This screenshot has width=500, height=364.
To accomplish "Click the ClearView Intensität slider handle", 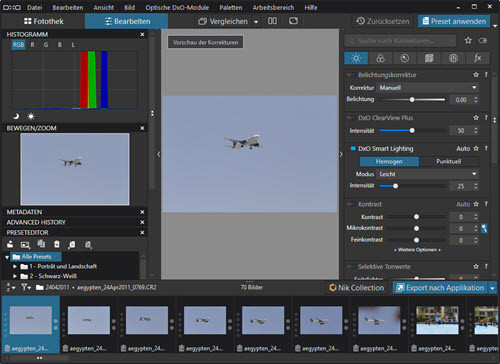I will pos(412,130).
